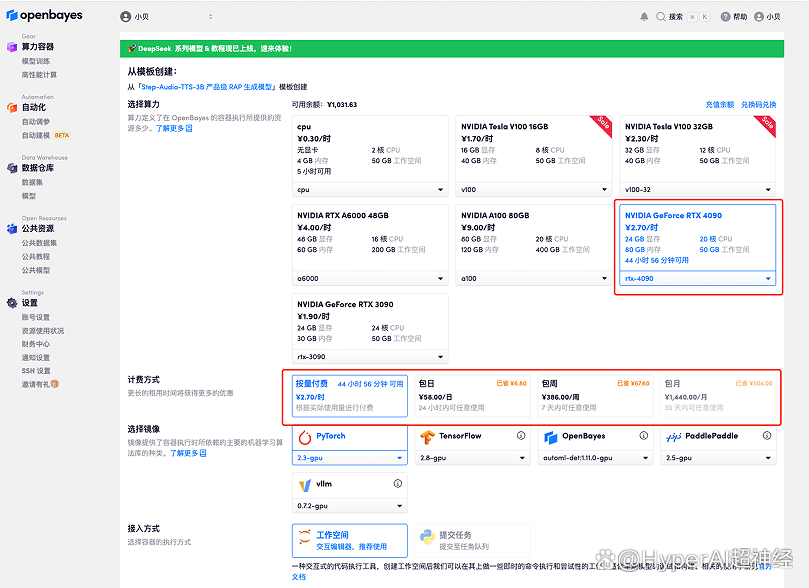Show info for vllm image
This screenshot has height=588, width=809.
pos(398,484)
